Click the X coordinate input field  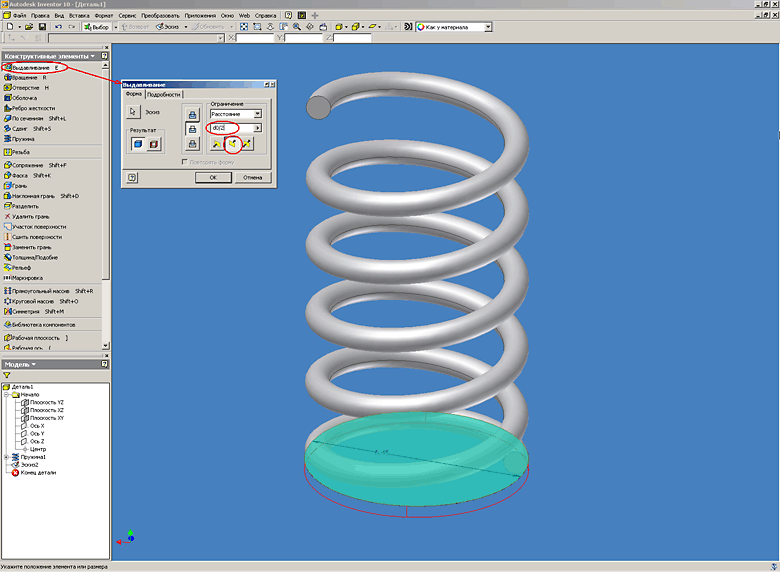pos(255,38)
